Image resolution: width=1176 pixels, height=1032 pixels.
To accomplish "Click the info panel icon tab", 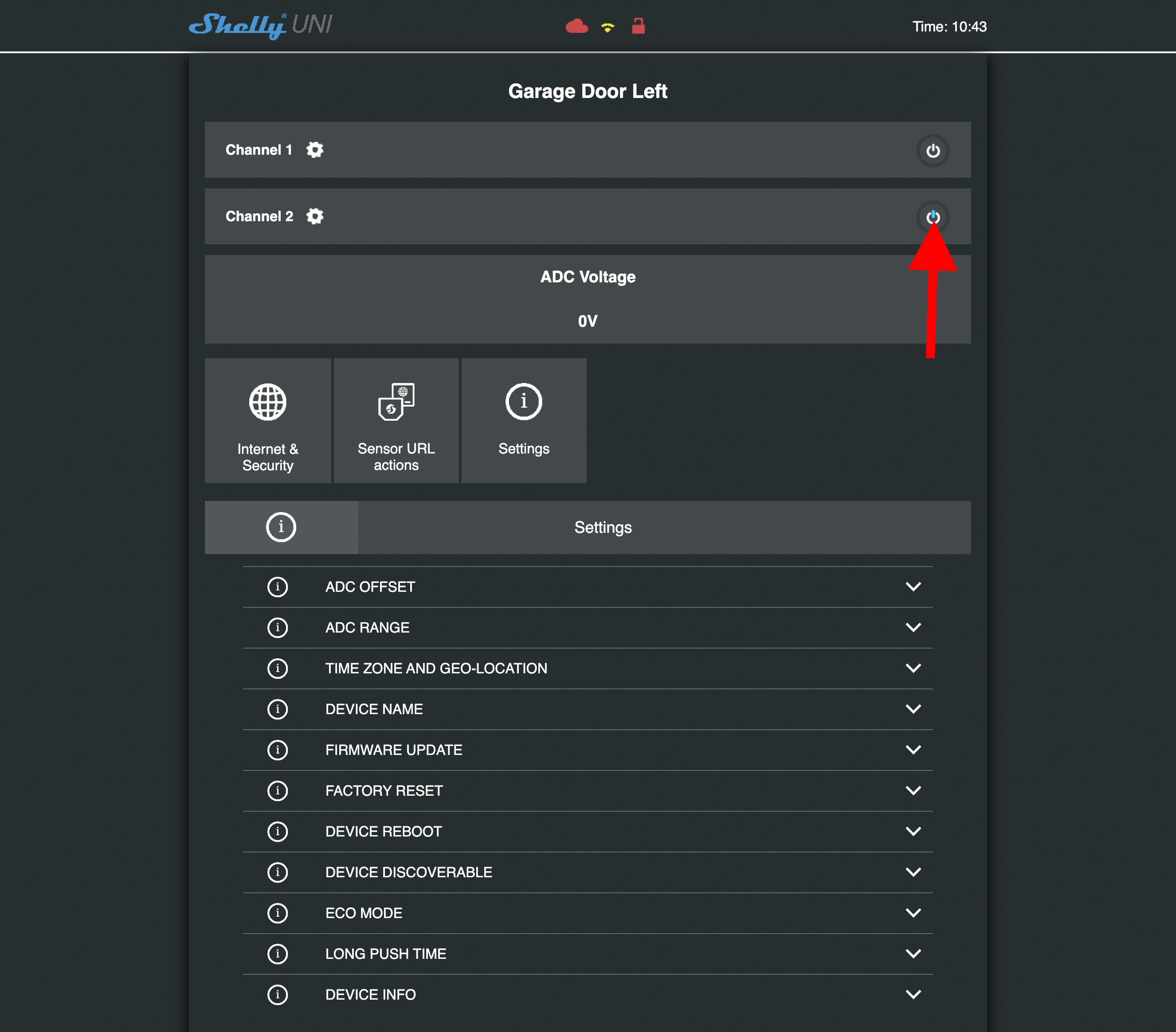I will point(281,527).
